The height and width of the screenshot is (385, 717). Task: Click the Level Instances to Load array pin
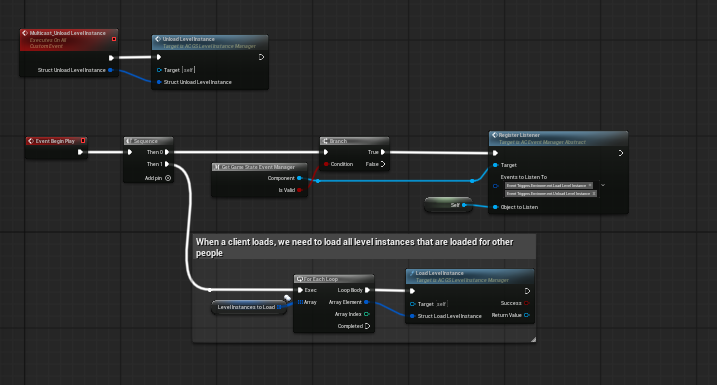[x=279, y=307]
